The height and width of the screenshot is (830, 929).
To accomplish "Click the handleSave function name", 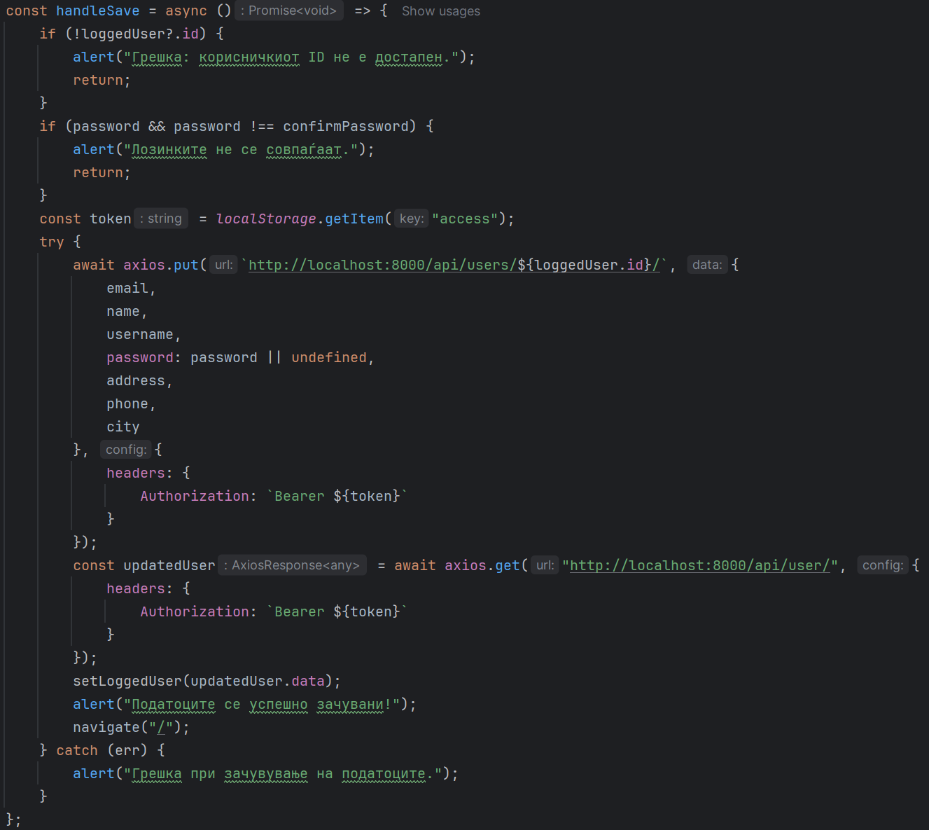I will click(x=97, y=11).
